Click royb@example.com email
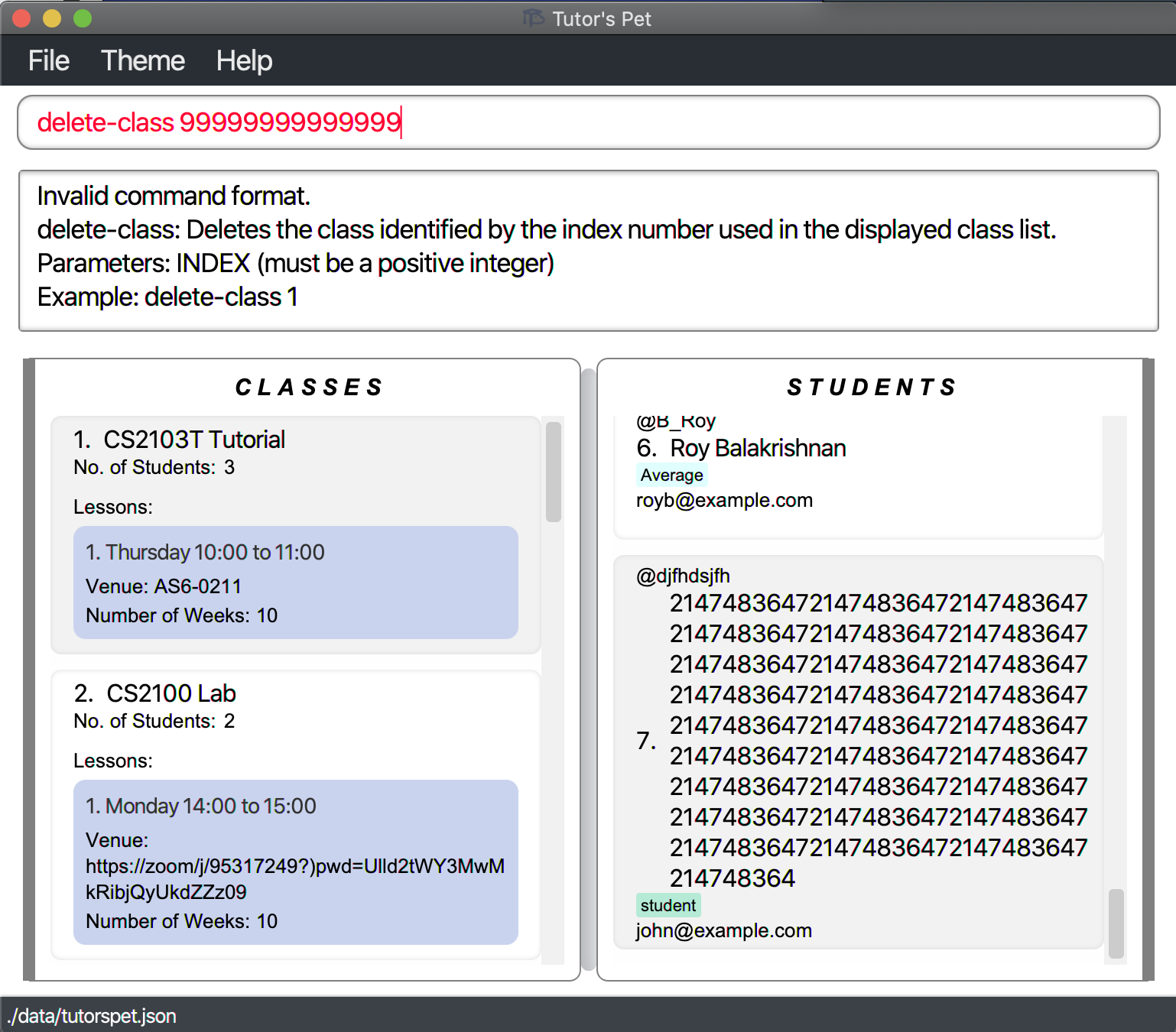The height and width of the screenshot is (1032, 1176). [724, 500]
